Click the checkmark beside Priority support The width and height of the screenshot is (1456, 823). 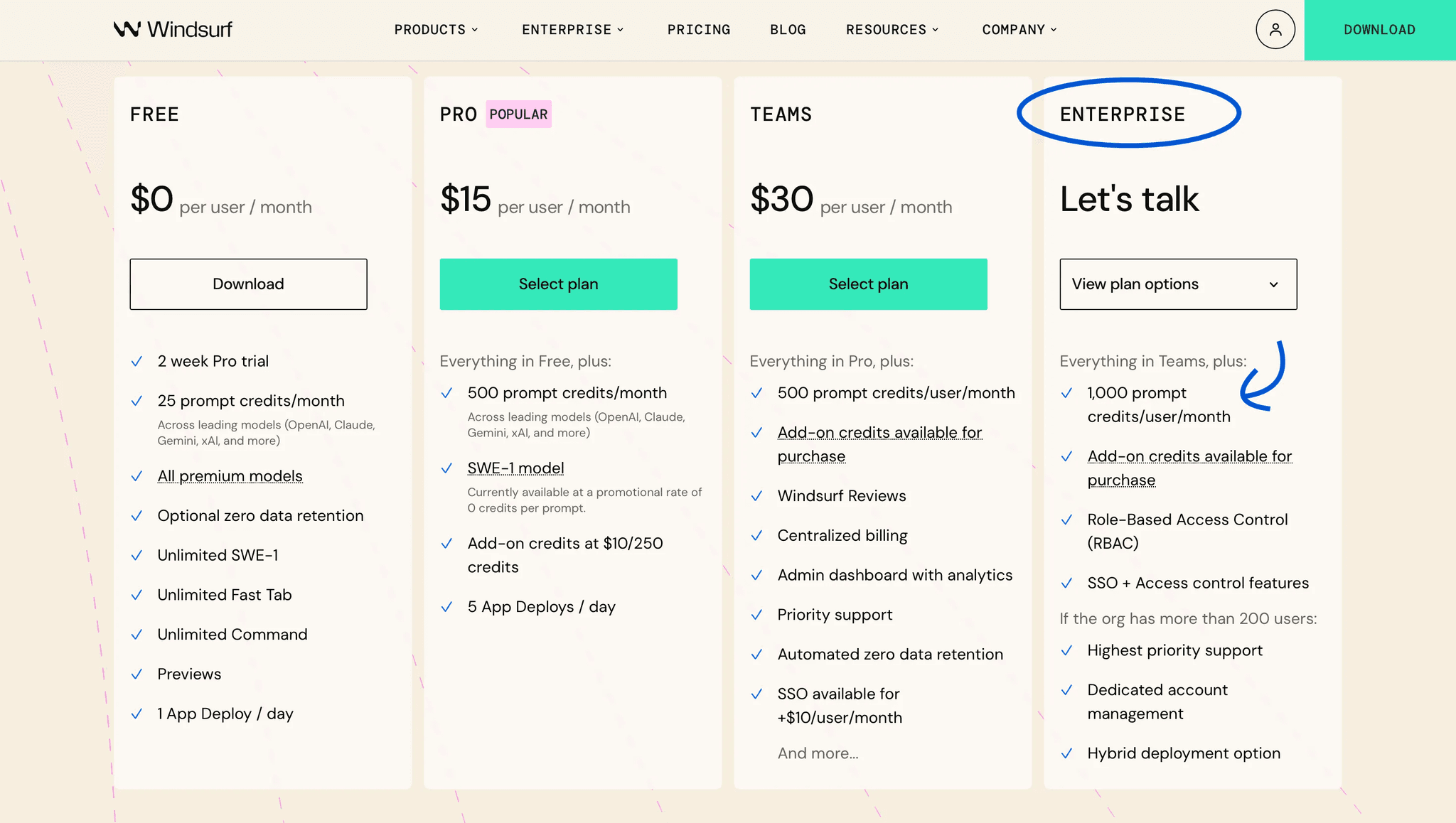(x=756, y=615)
